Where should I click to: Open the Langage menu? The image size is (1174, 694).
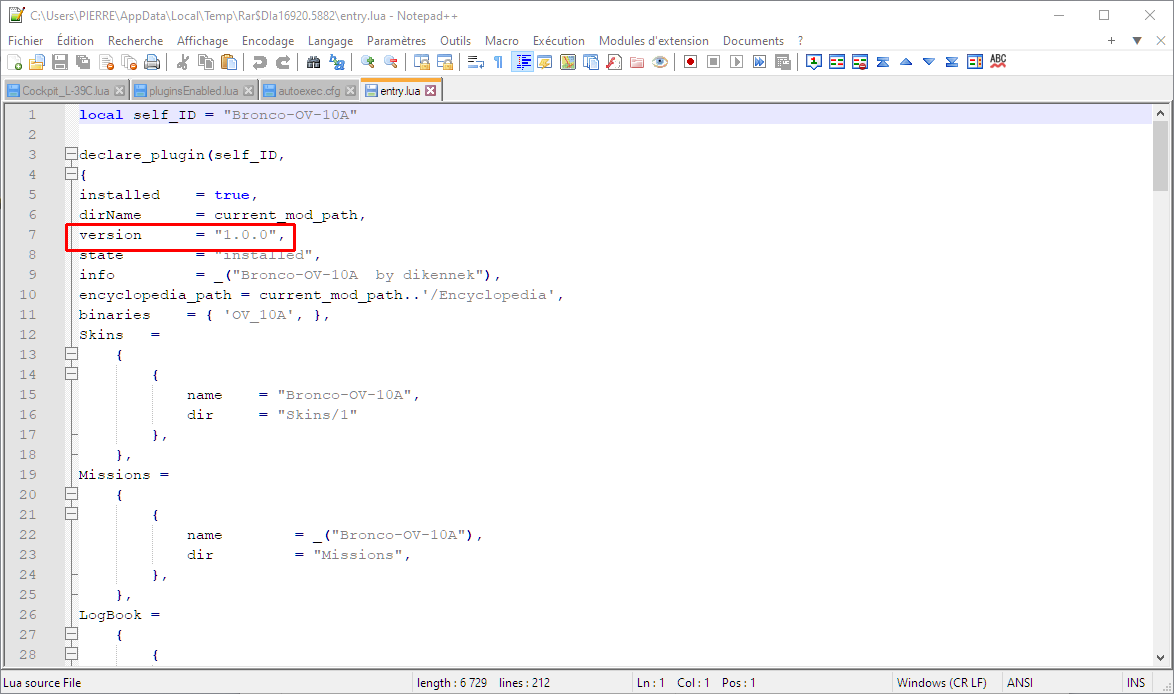click(330, 40)
